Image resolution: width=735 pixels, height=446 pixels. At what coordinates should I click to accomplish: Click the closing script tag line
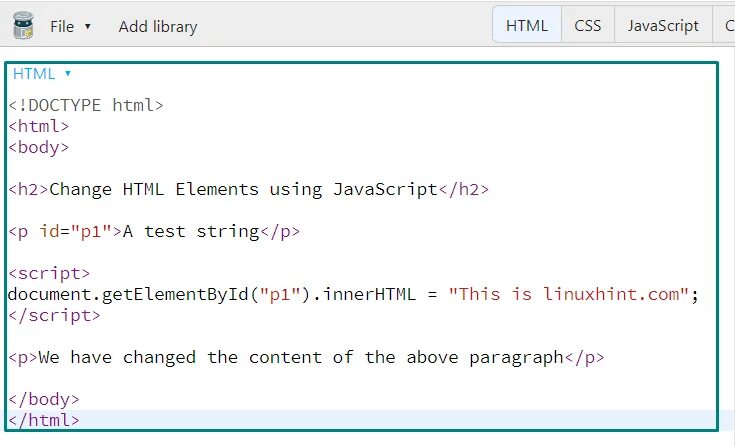point(54,316)
